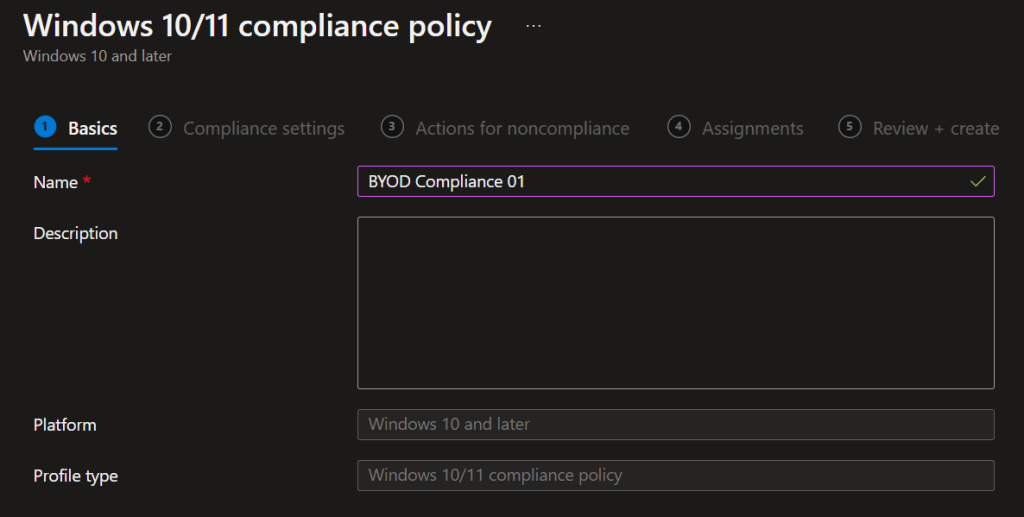Switch to the Basics tab label
Viewport: 1024px width, 517px height.
[92, 128]
